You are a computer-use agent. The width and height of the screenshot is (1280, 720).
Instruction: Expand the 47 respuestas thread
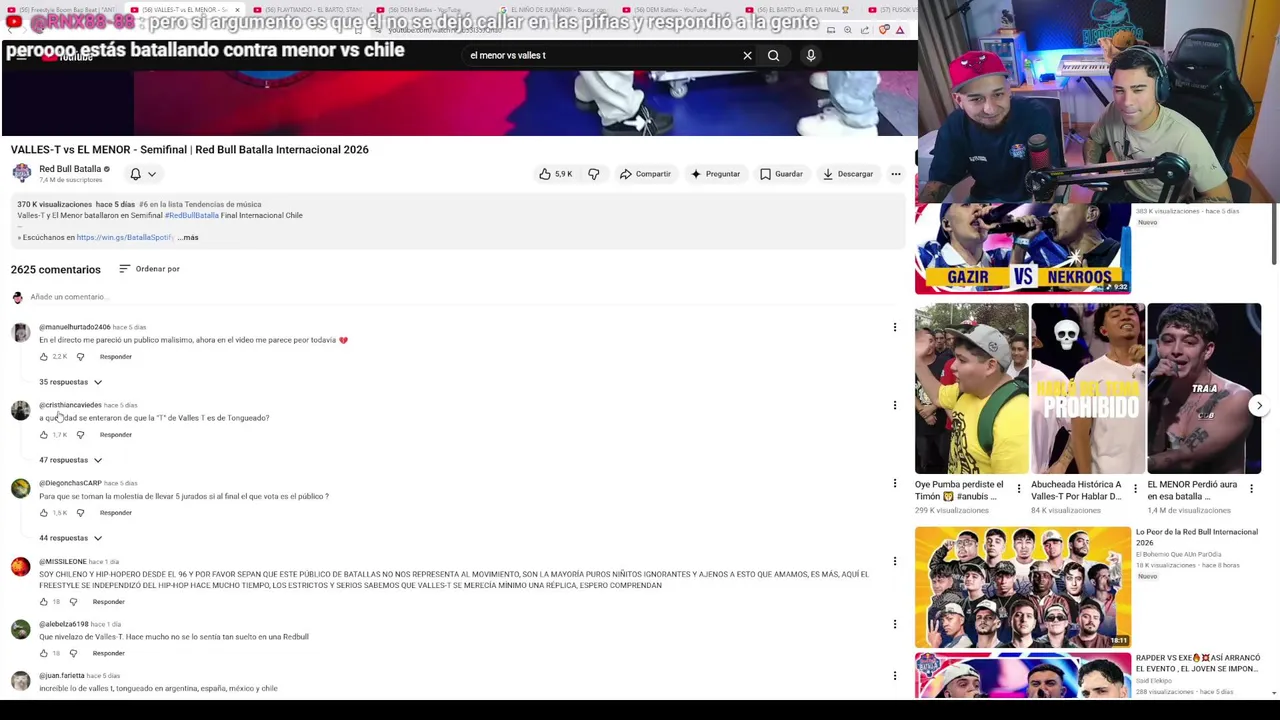tap(70, 460)
